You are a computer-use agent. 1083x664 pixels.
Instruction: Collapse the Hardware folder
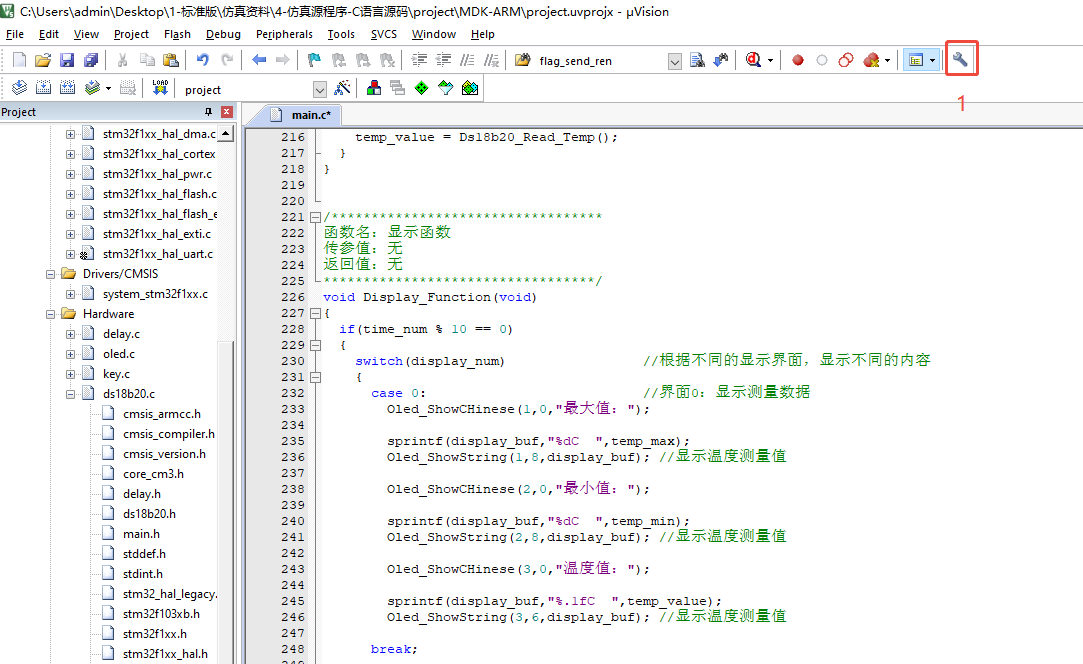[50, 314]
